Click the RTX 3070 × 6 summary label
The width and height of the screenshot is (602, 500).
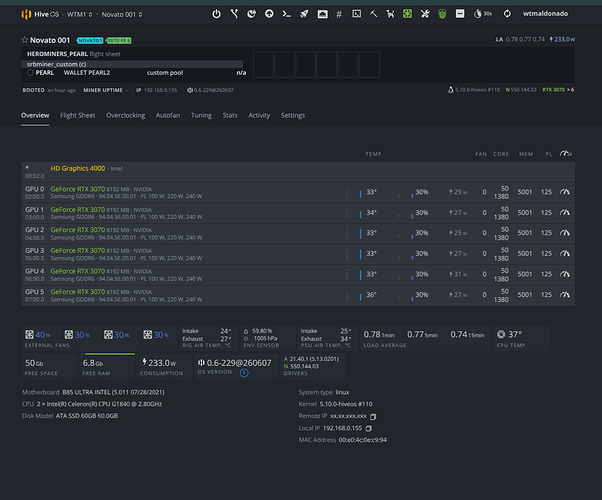coord(558,90)
